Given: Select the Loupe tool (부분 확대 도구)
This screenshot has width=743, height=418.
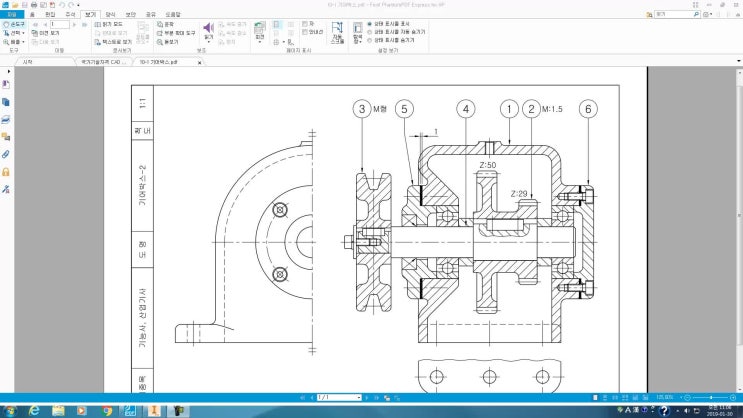Looking at the screenshot, I should (x=176, y=33).
